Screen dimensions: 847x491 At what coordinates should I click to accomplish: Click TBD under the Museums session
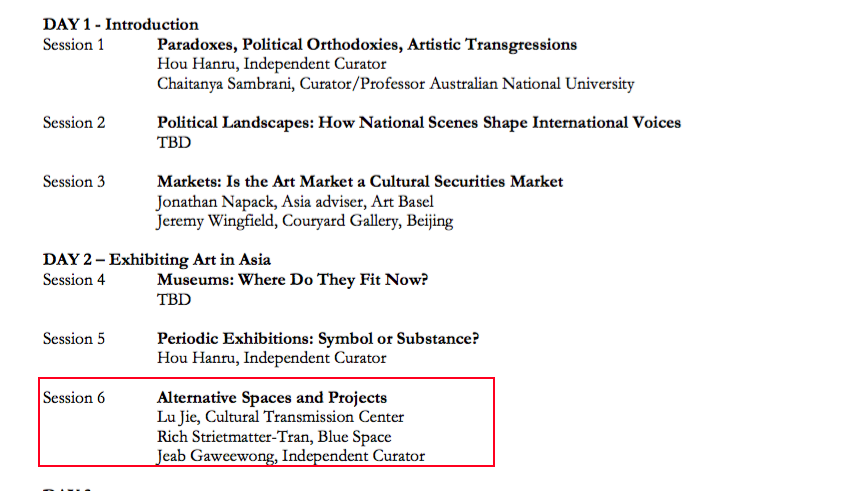point(174,300)
